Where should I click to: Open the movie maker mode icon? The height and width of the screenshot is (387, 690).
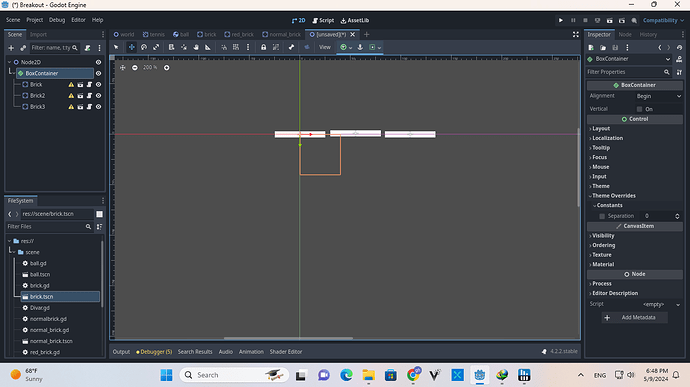point(634,20)
